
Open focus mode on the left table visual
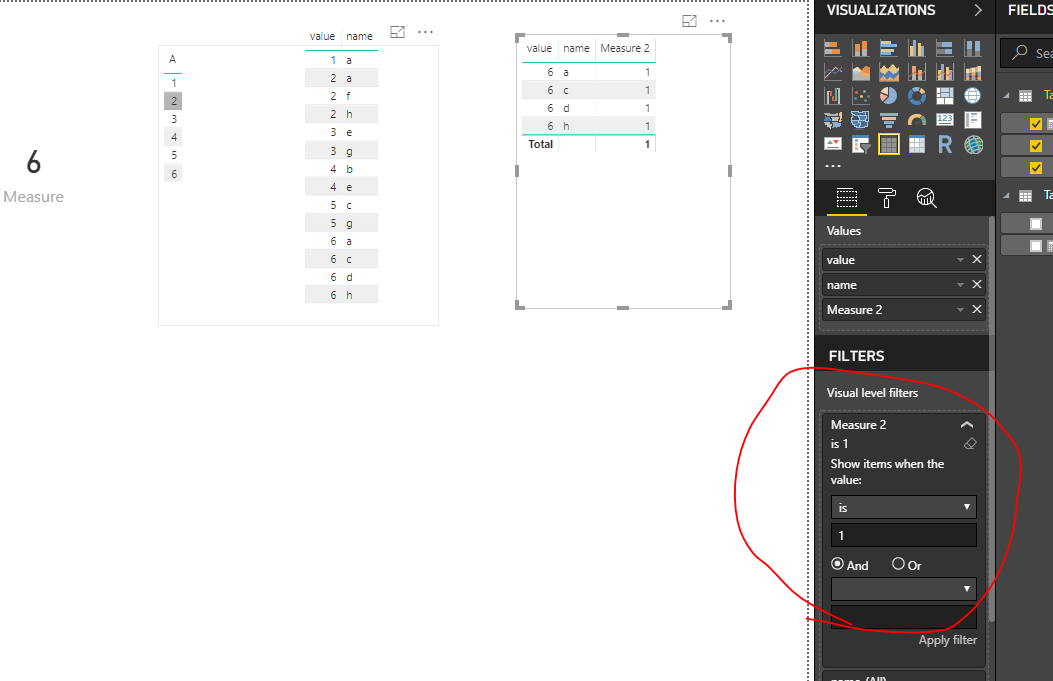[398, 32]
